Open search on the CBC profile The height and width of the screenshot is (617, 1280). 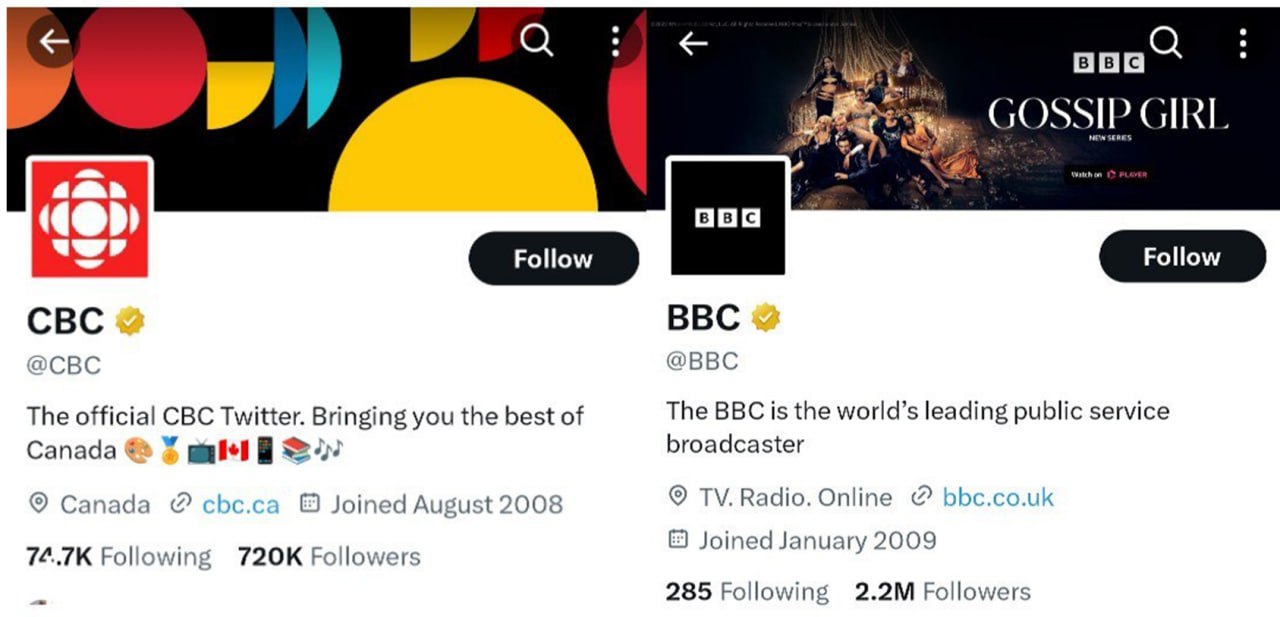click(x=537, y=41)
